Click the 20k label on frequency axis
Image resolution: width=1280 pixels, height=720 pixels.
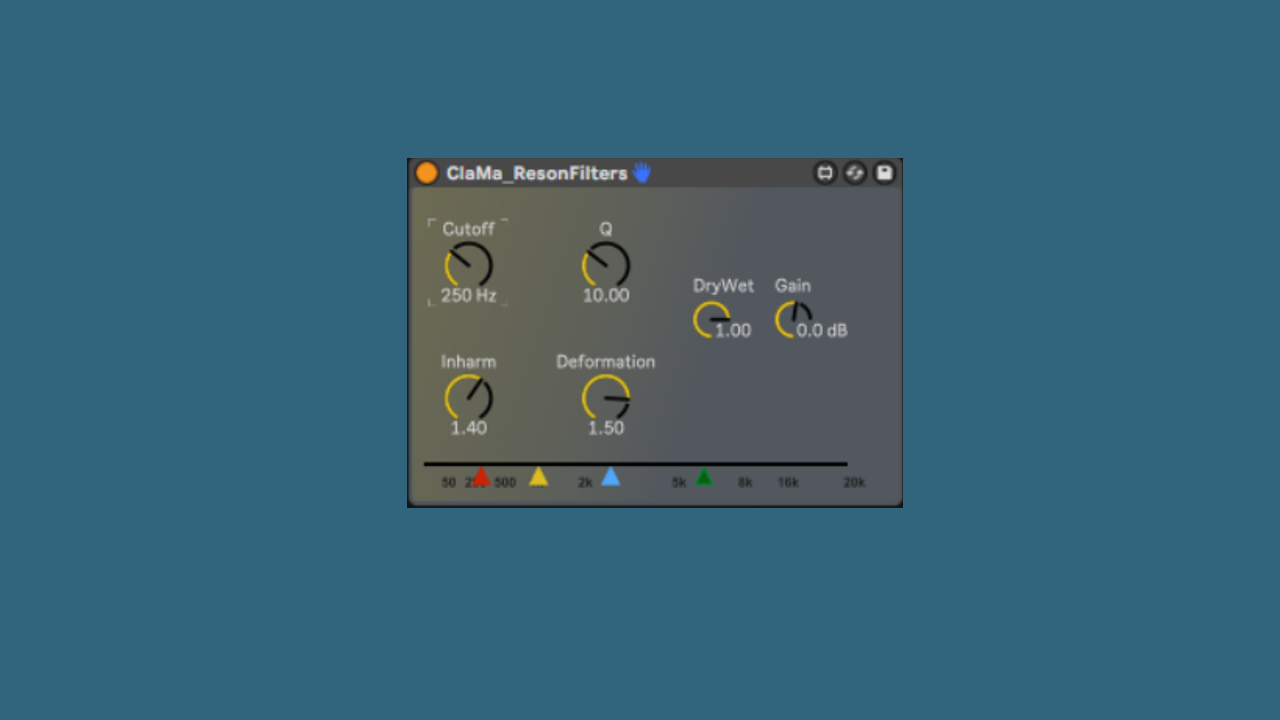pyautogui.click(x=854, y=483)
